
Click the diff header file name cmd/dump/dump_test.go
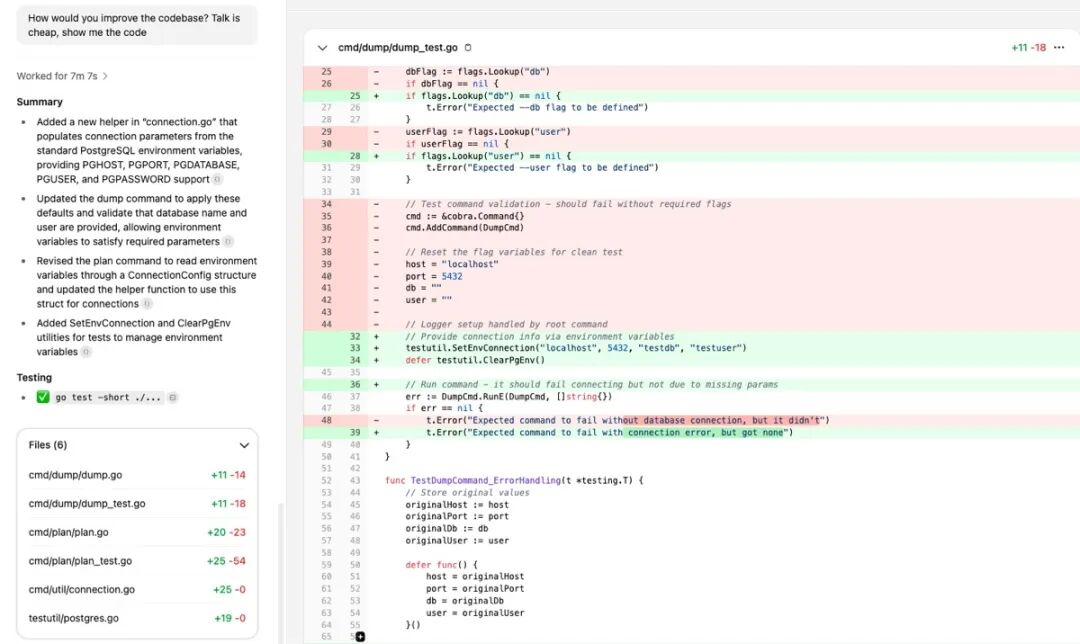click(397, 48)
